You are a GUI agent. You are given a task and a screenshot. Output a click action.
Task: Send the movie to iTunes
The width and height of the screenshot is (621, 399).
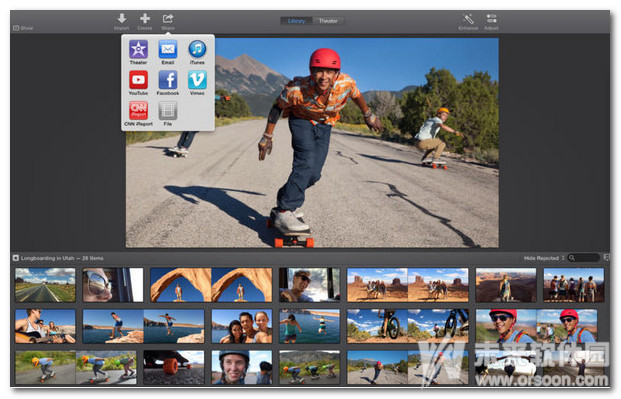pos(197,50)
